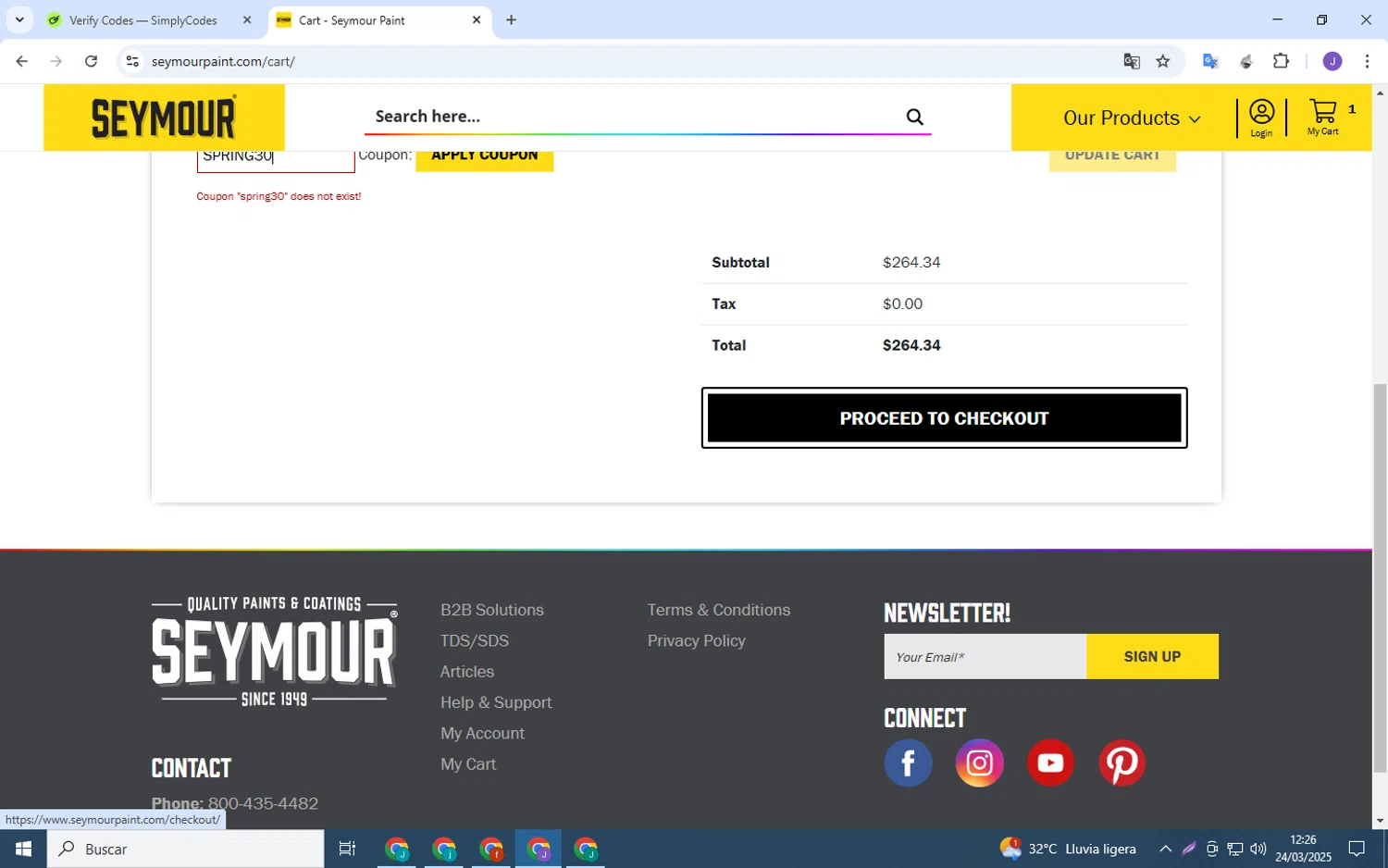Open the tab search dropdown arrow
1388x868 pixels.
pyautogui.click(x=19, y=19)
